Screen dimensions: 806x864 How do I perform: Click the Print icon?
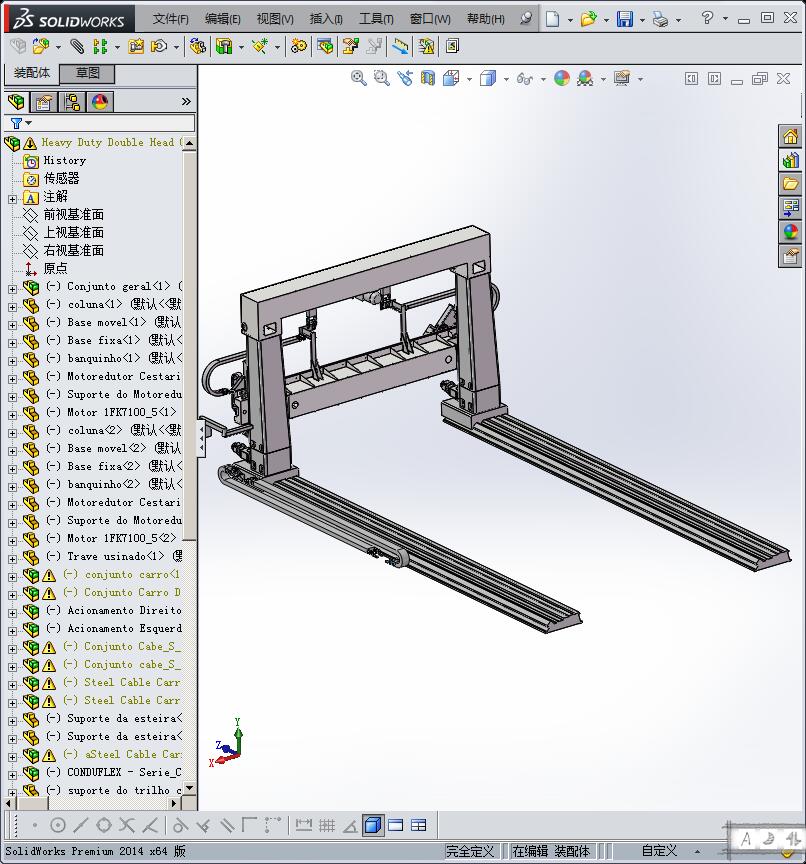tap(660, 19)
